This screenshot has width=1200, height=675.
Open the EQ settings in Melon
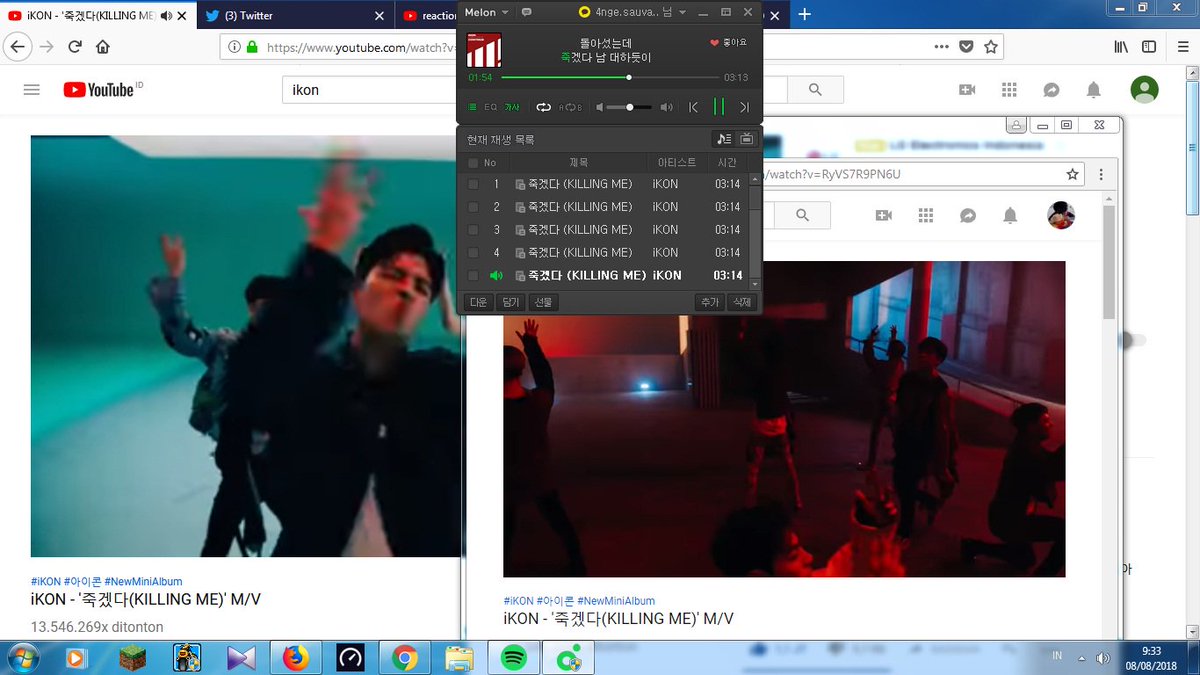tap(491, 107)
